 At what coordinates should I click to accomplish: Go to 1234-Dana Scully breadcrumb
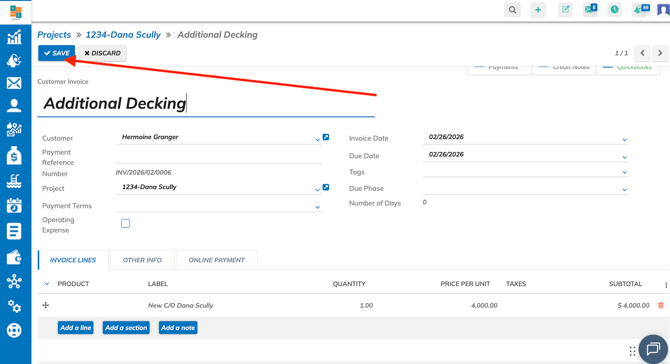click(x=123, y=35)
